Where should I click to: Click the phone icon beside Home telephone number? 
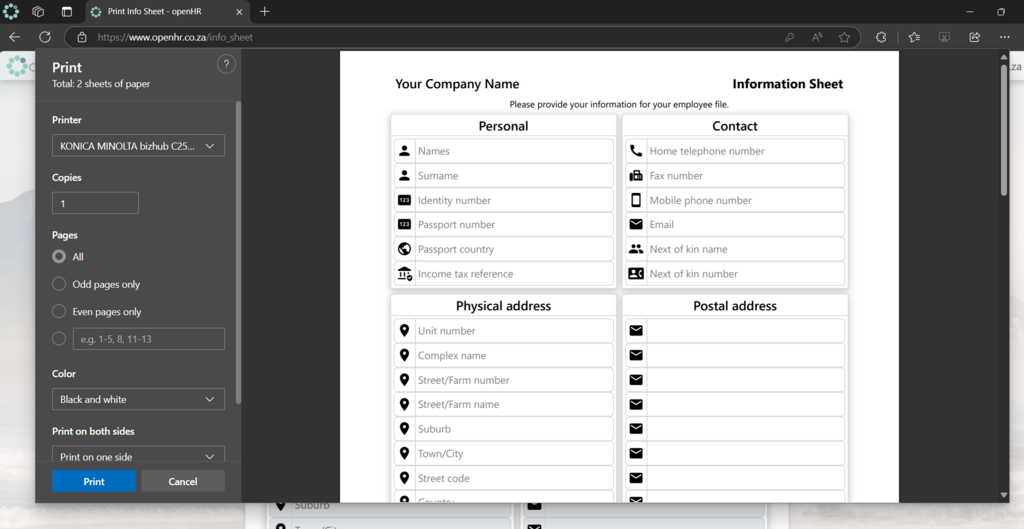[635, 151]
